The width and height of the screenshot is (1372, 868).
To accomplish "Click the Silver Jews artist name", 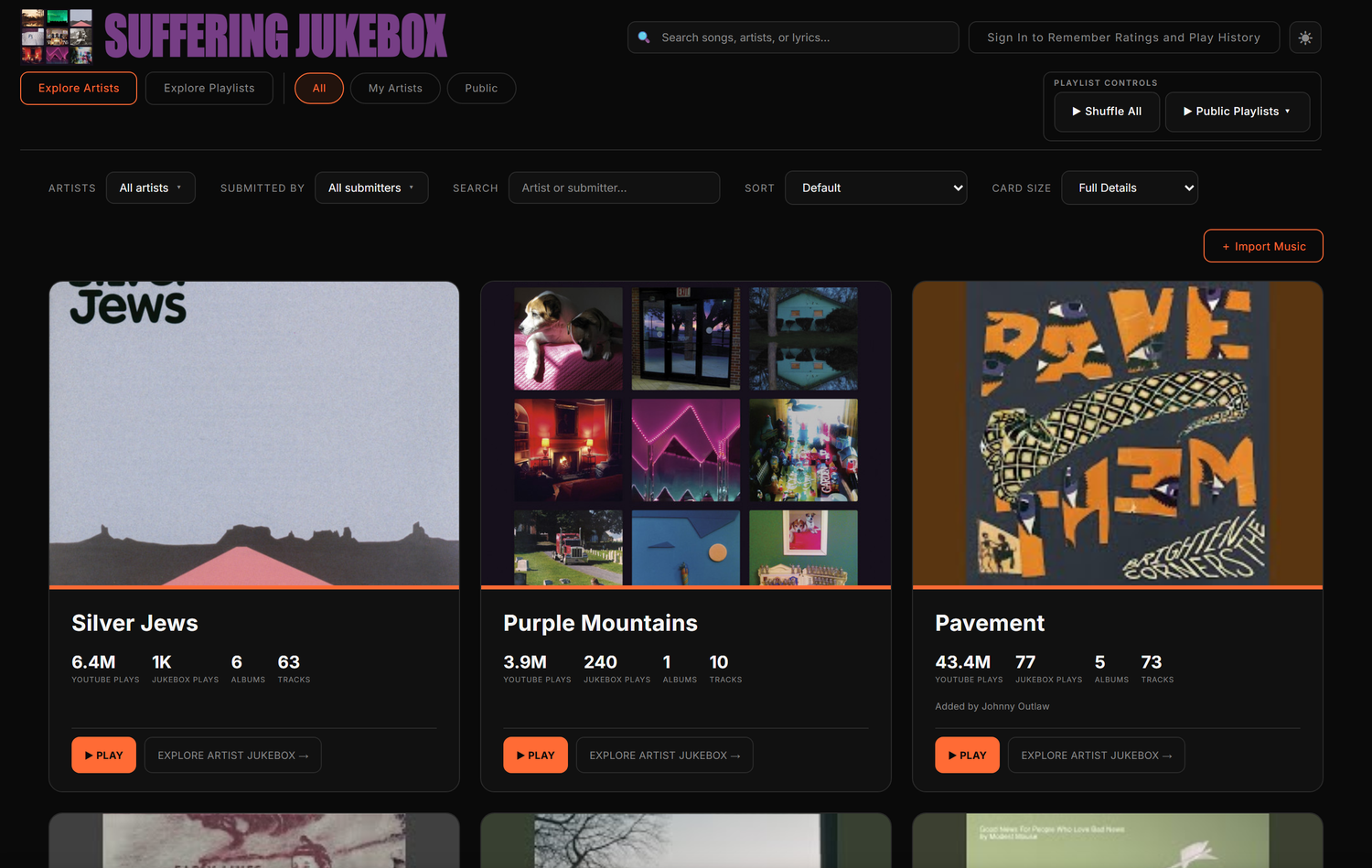I will tap(134, 623).
